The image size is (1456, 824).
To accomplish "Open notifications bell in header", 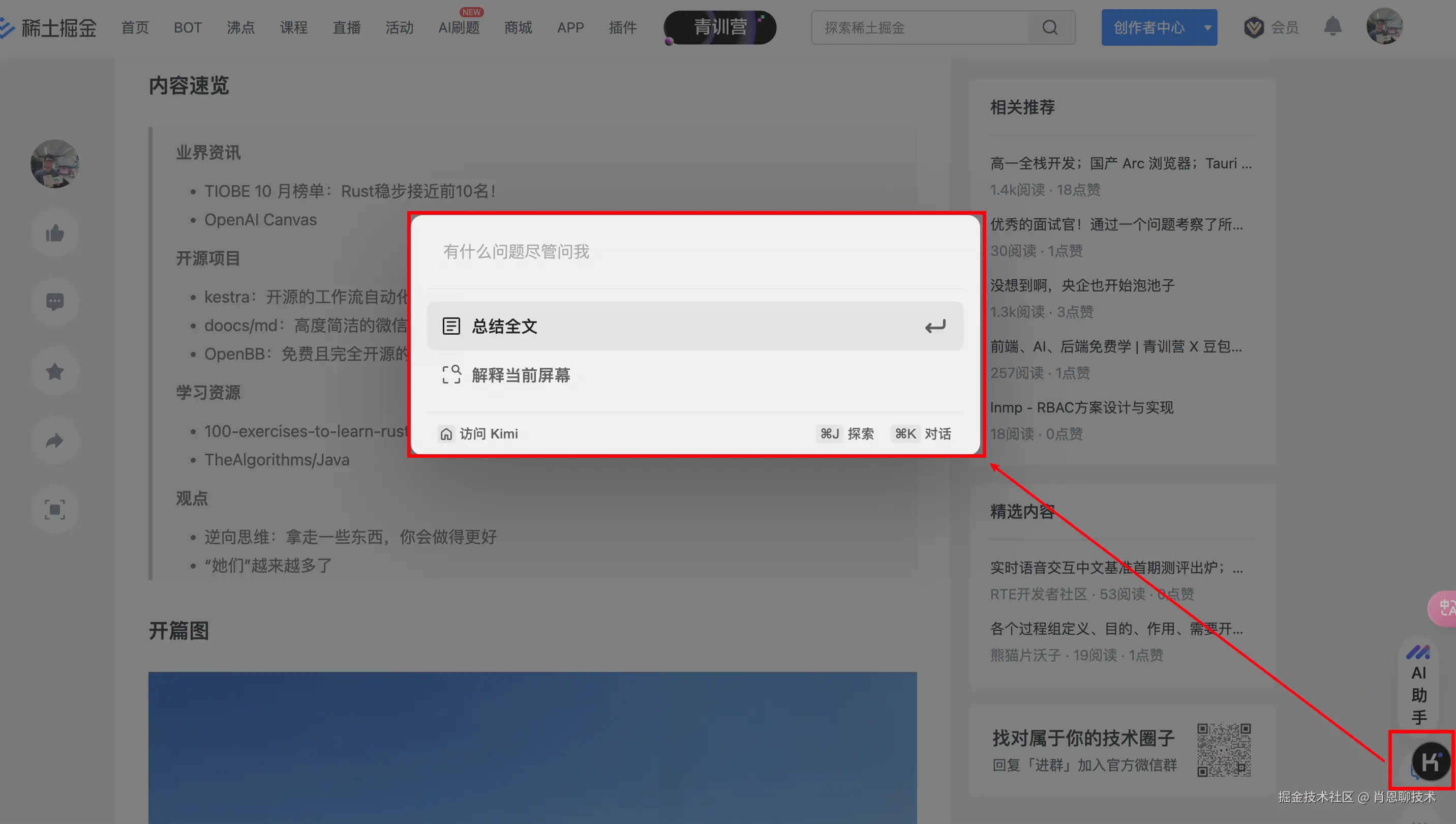I will [x=1332, y=26].
